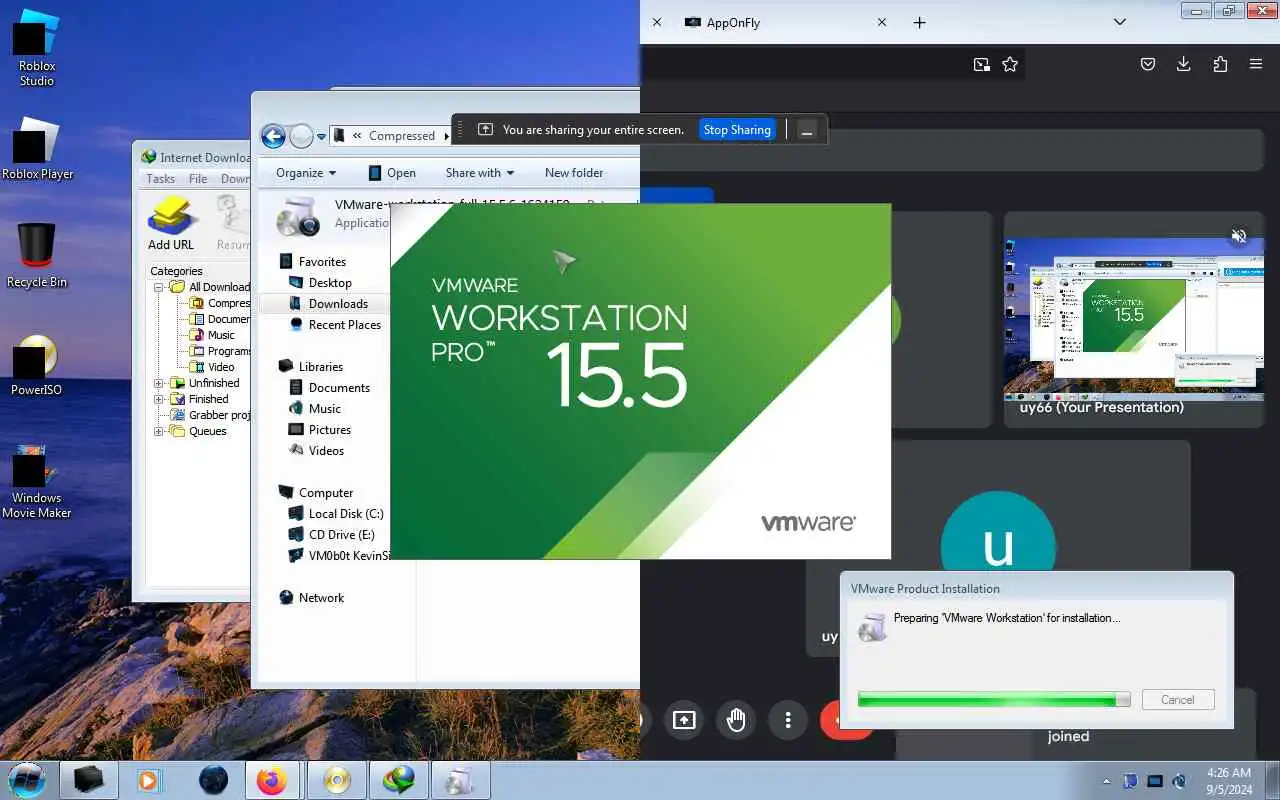Click the Compressed breadcrumb in the address bar

click(x=401, y=136)
